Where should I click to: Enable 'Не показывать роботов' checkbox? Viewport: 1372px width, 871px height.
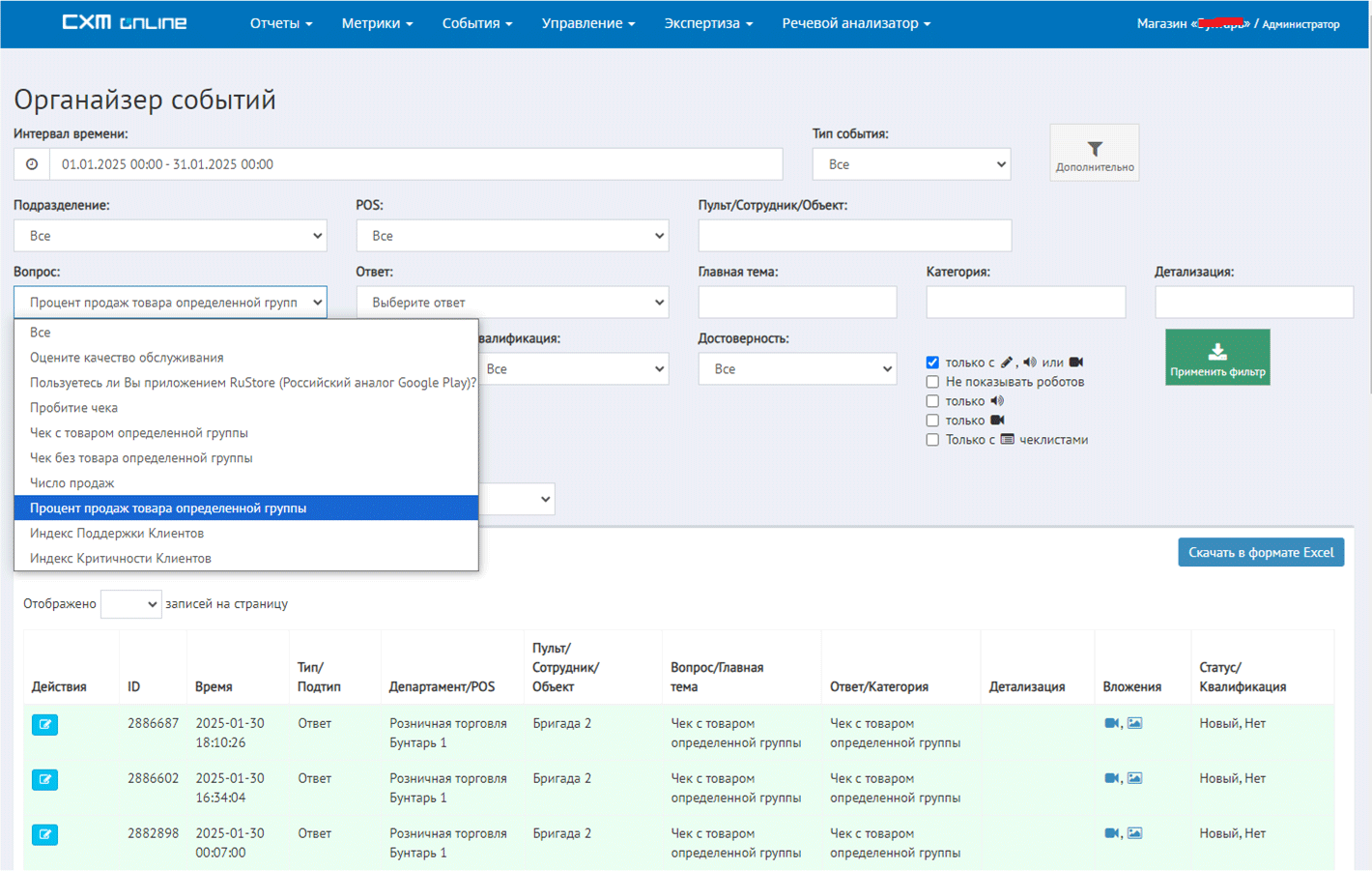coord(932,382)
